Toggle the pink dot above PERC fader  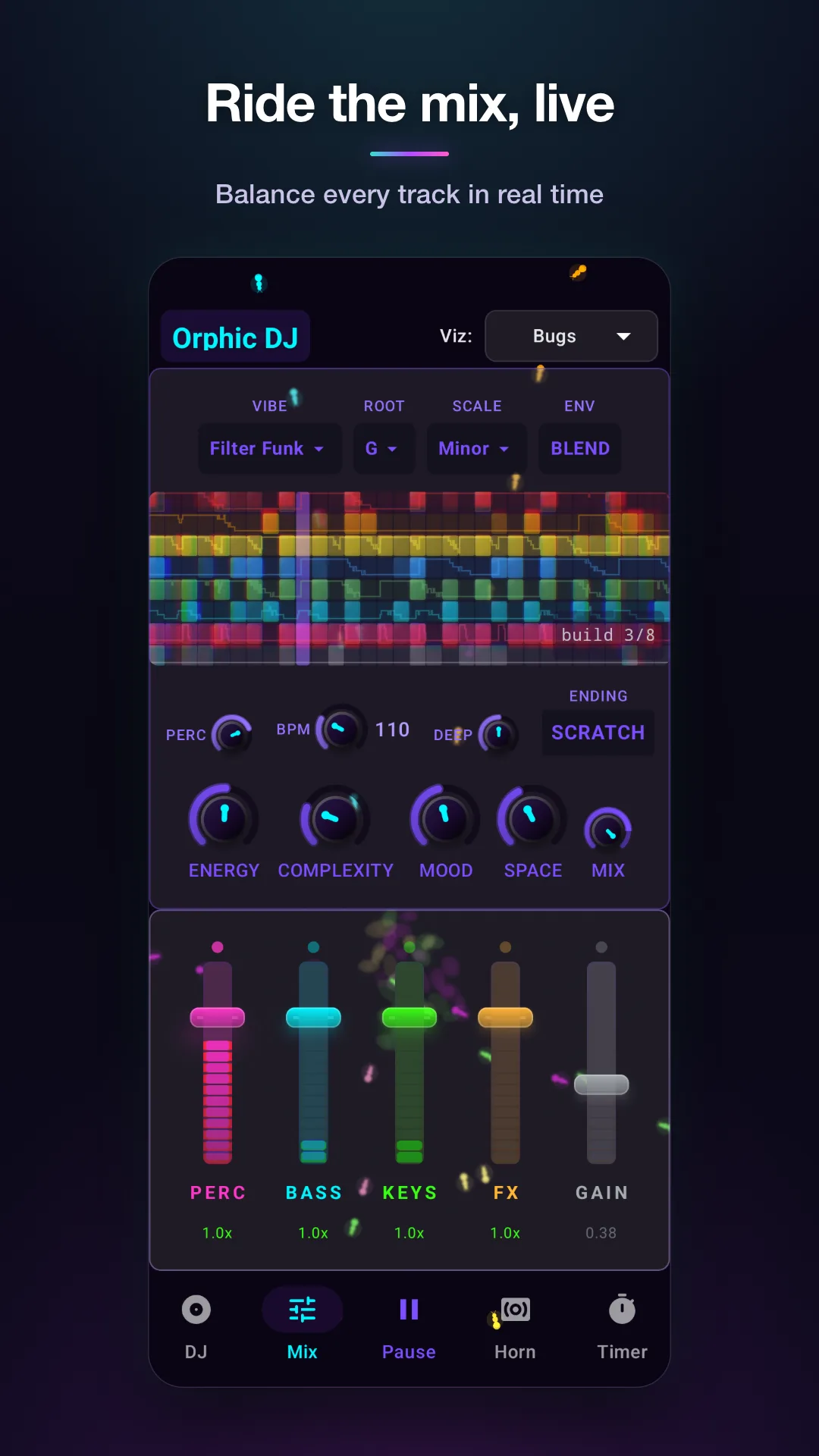point(218,947)
